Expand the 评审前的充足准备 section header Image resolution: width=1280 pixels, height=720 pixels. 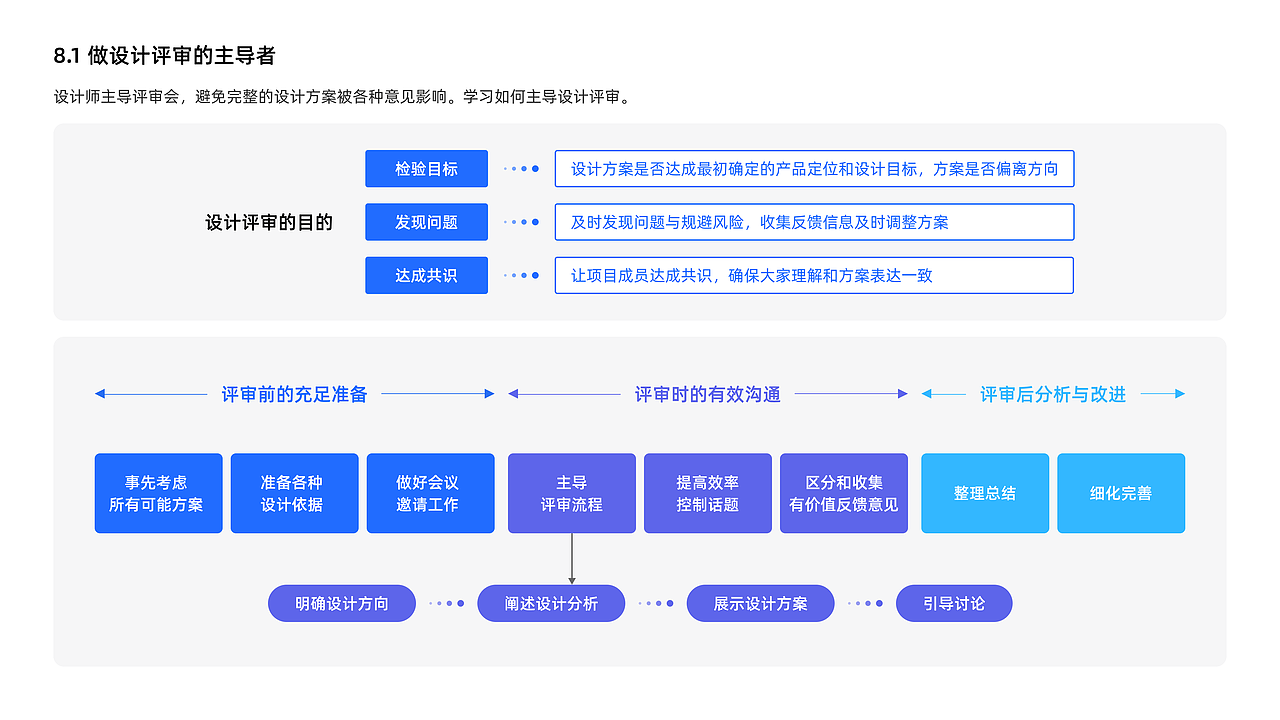point(293,394)
